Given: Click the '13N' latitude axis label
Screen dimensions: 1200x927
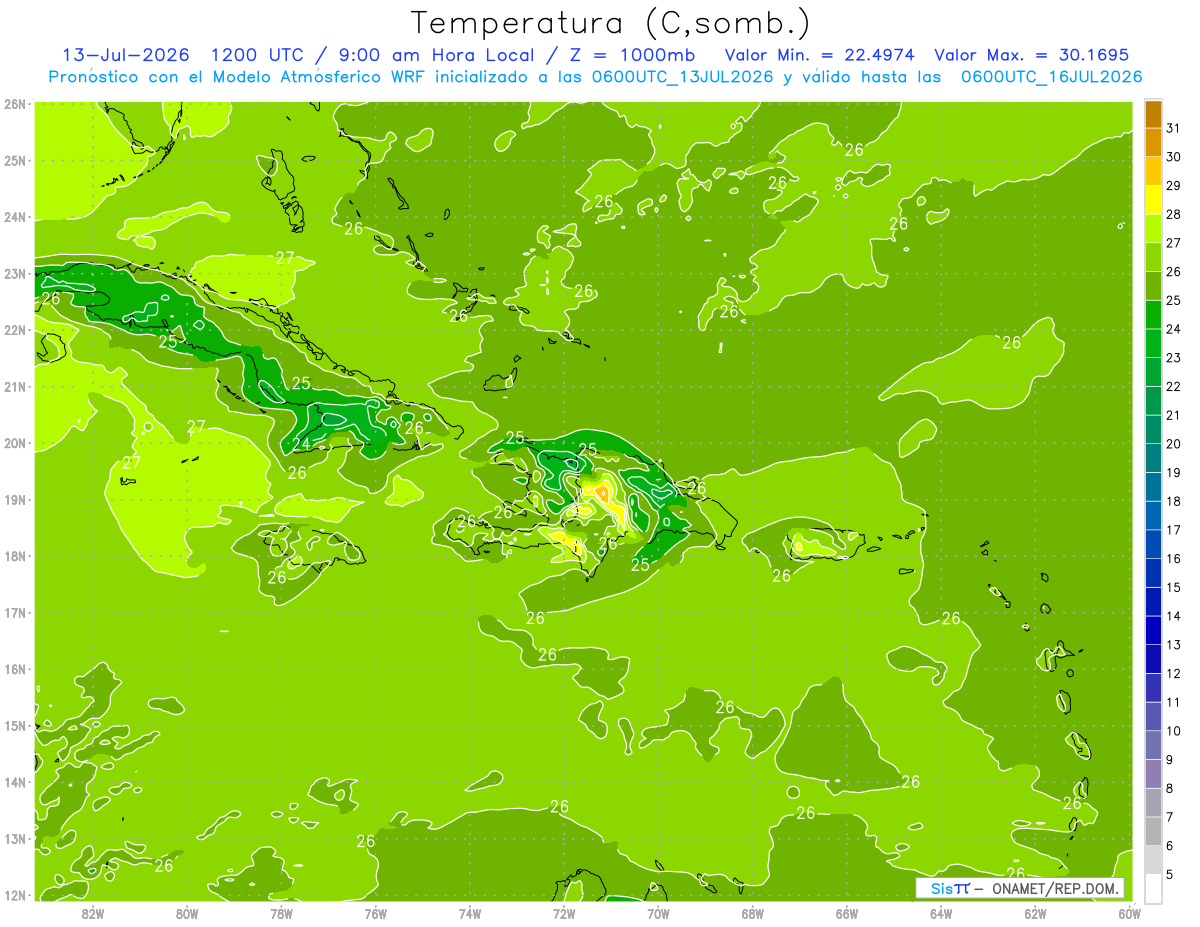Looking at the screenshot, I should (x=15, y=838).
